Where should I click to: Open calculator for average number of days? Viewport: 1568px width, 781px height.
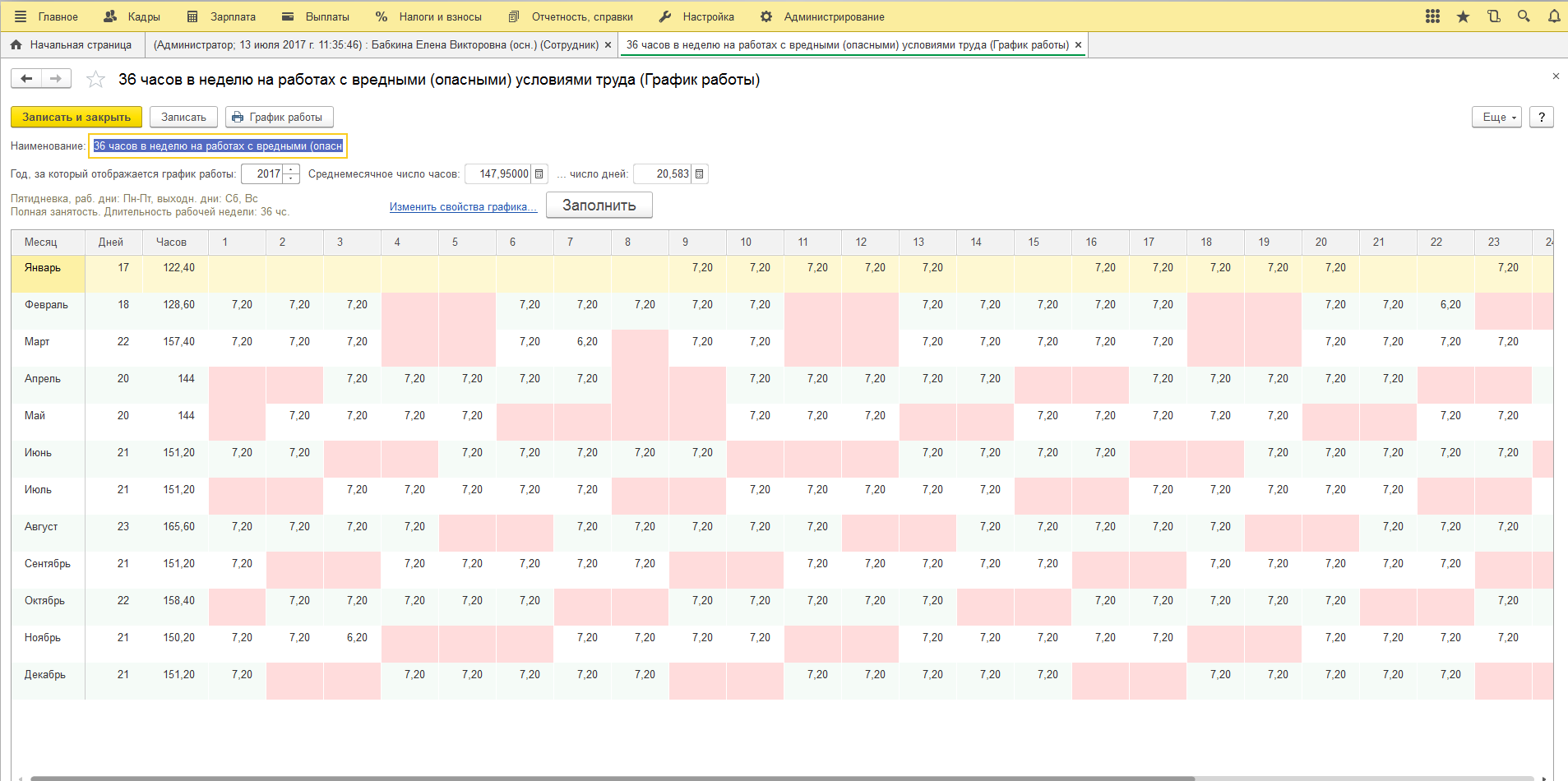coord(700,174)
